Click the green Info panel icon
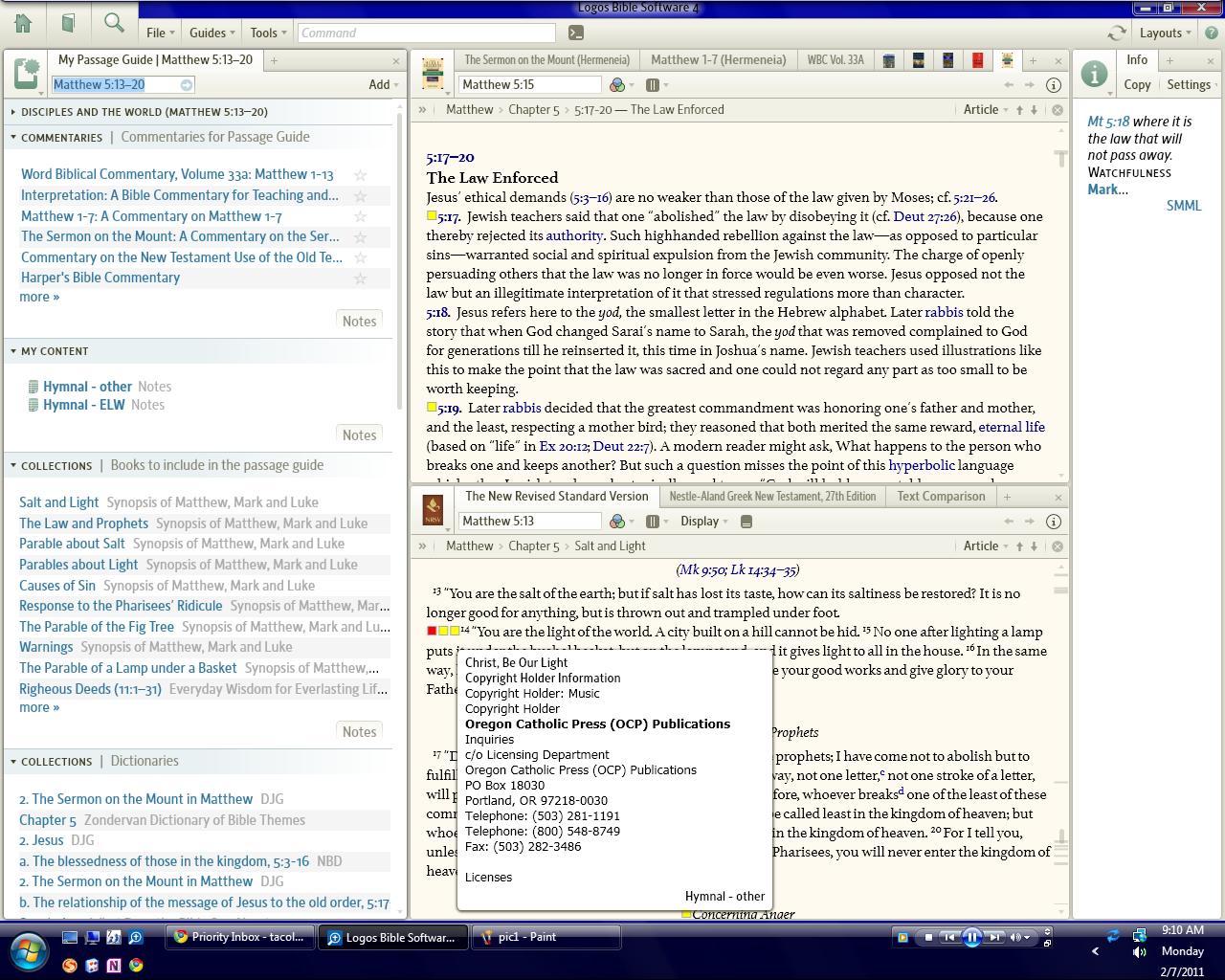Screen dimensions: 1225x980 [1094, 74]
